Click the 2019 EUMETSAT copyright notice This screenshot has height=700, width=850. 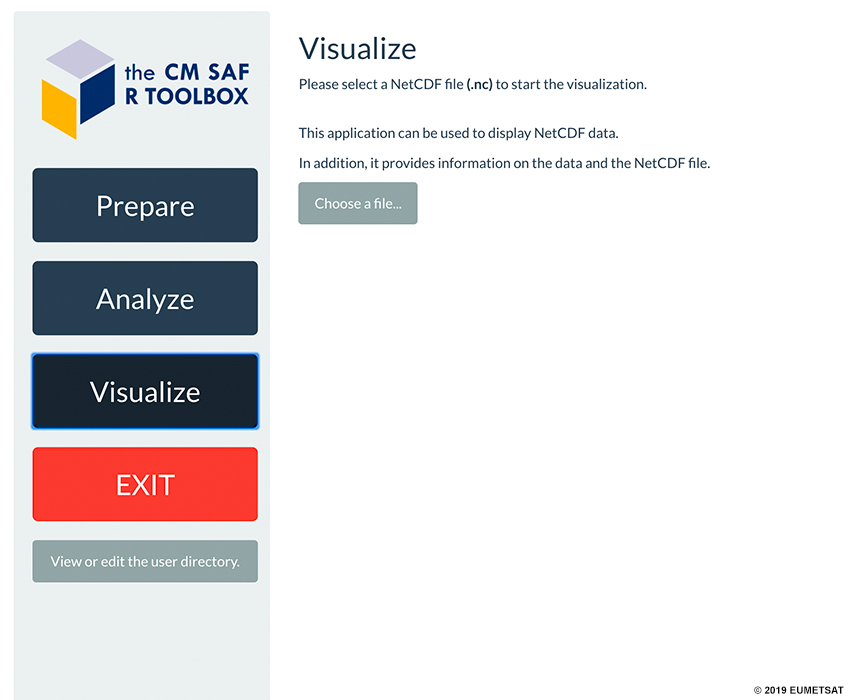tap(799, 690)
